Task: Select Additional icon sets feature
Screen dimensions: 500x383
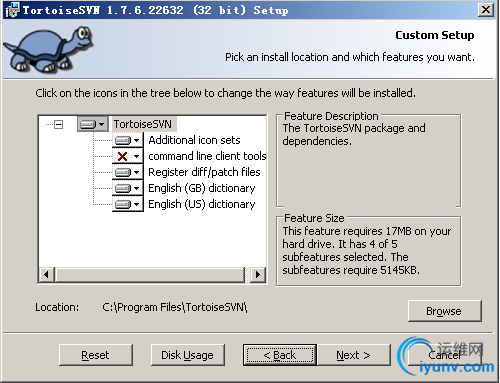Action: (x=194, y=140)
